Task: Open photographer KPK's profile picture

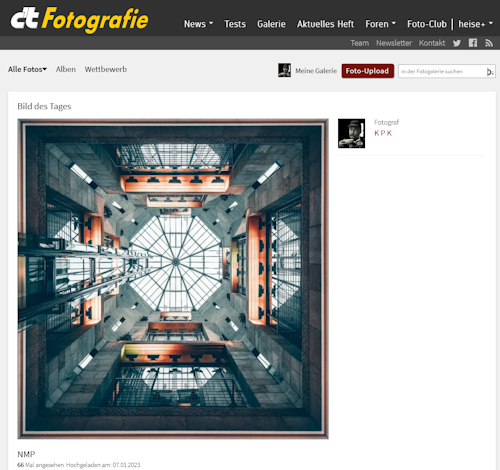Action: pyautogui.click(x=351, y=133)
